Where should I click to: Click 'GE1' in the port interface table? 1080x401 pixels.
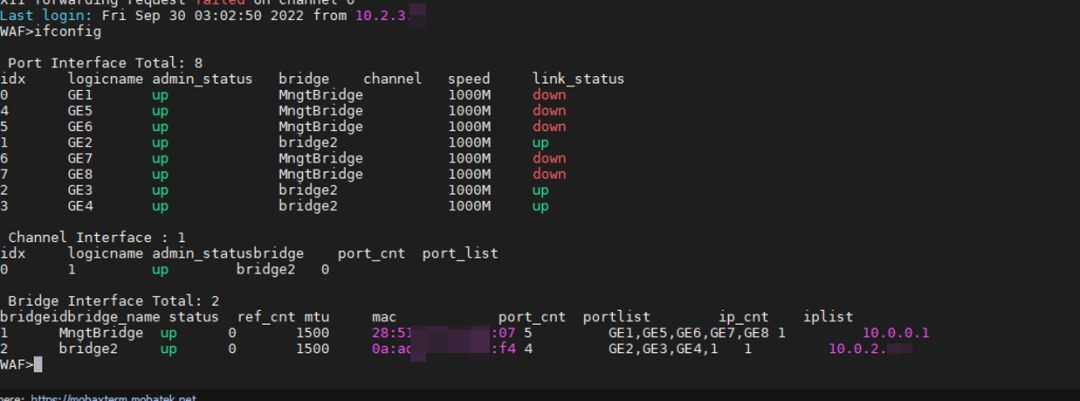80,94
